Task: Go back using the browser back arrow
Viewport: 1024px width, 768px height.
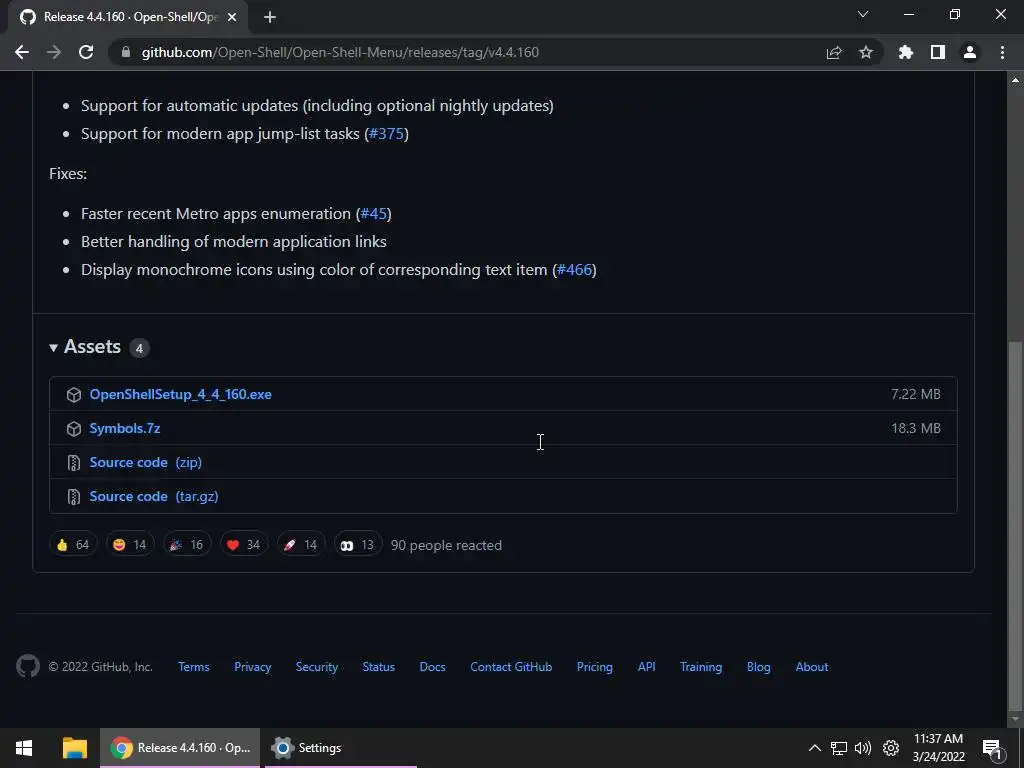Action: [x=22, y=52]
